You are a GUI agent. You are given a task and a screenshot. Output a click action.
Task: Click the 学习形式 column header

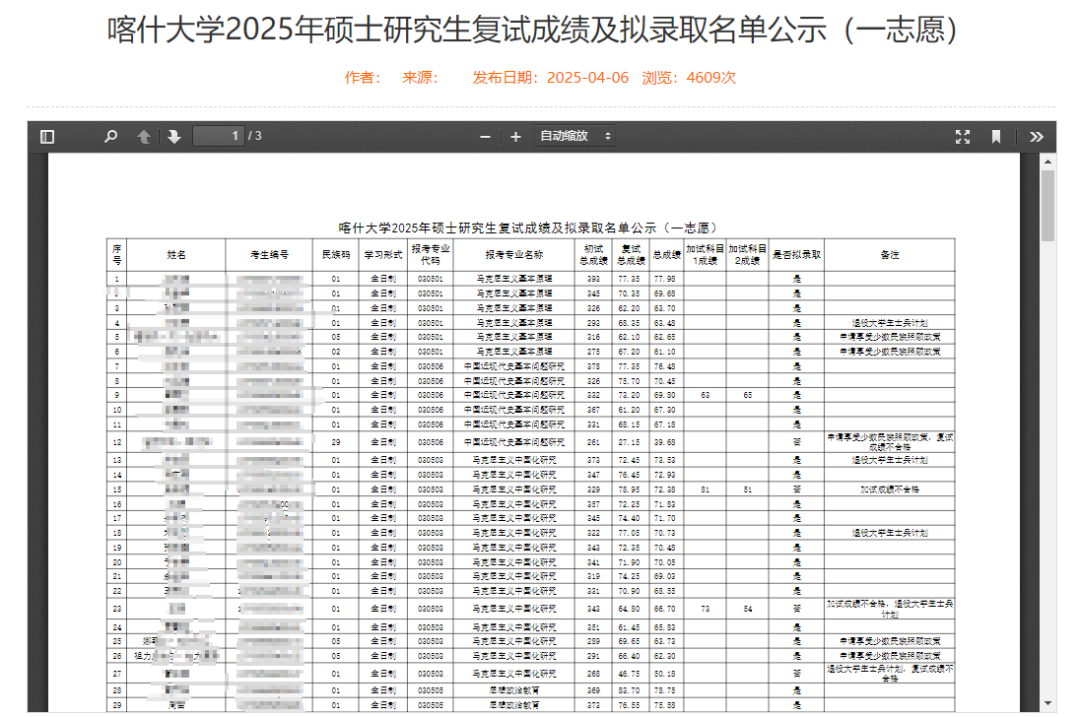383,255
